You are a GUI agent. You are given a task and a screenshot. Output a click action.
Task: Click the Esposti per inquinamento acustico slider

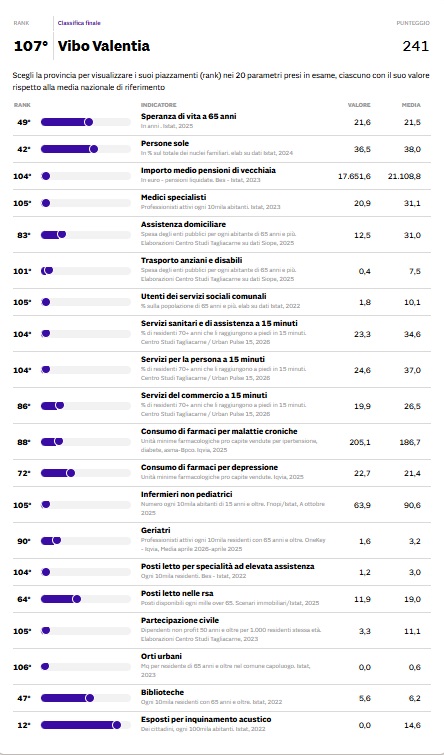(86, 725)
